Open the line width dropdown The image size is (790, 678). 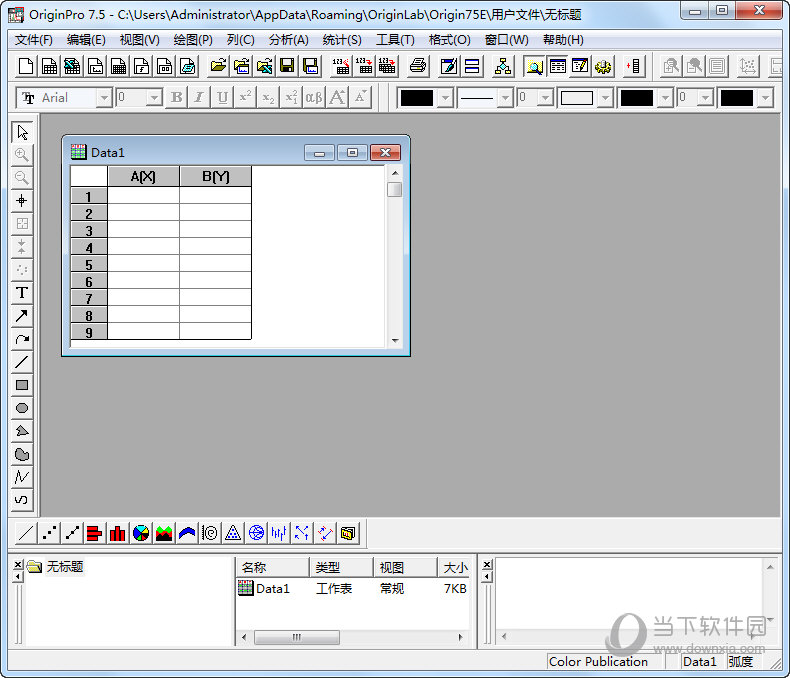(545, 98)
